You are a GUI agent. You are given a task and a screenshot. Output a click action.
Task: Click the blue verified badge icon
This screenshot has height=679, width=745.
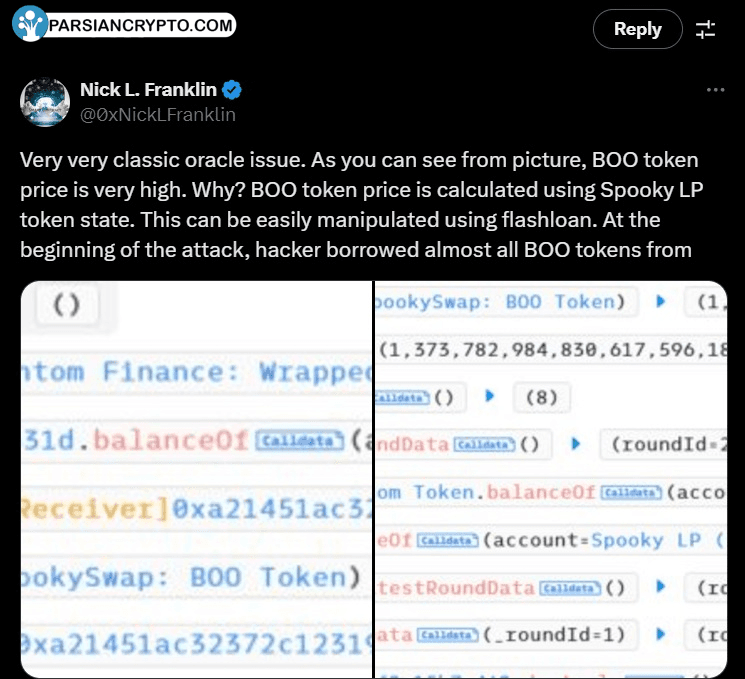(x=232, y=90)
